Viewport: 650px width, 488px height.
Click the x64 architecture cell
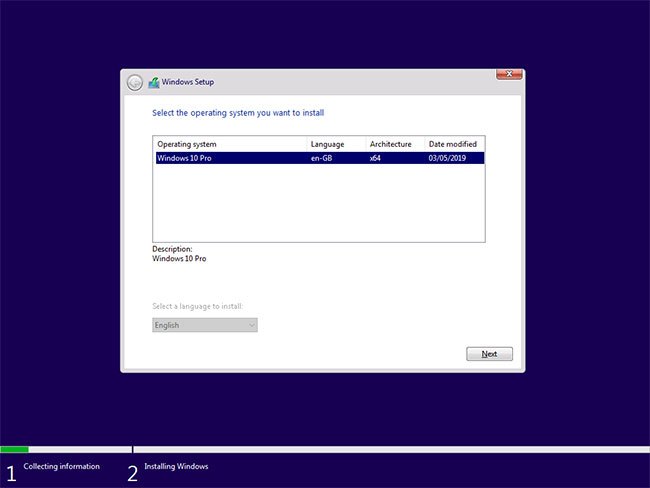[x=375, y=158]
